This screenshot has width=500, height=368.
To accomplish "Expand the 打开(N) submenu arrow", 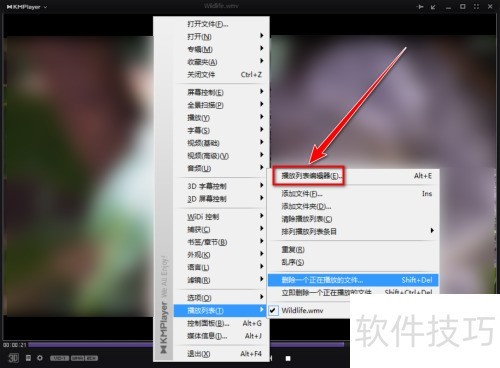I will tap(262, 36).
